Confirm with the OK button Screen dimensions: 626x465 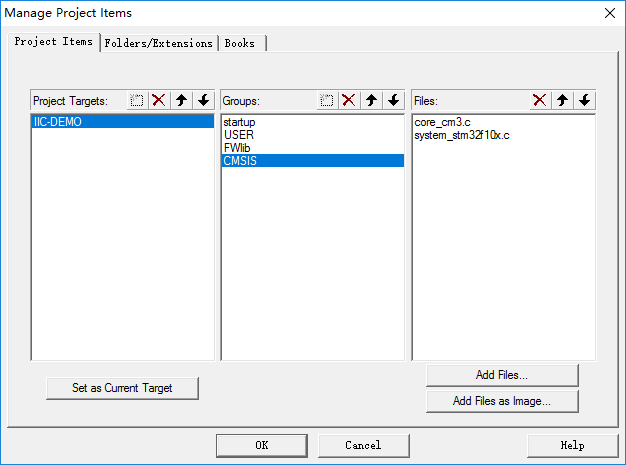pos(262,445)
